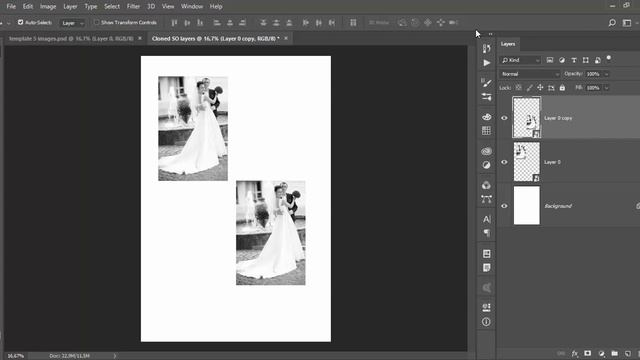Open the Actions panel play icon
Viewport: 640px width, 360px height.
[487, 63]
